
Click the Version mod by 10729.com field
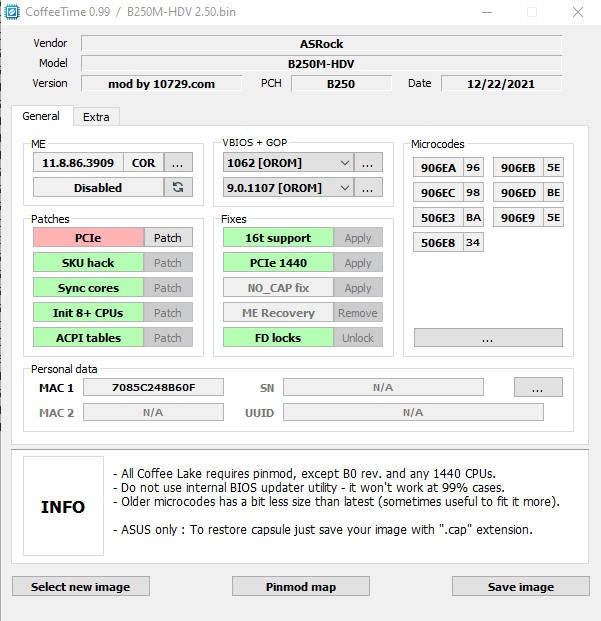click(162, 84)
